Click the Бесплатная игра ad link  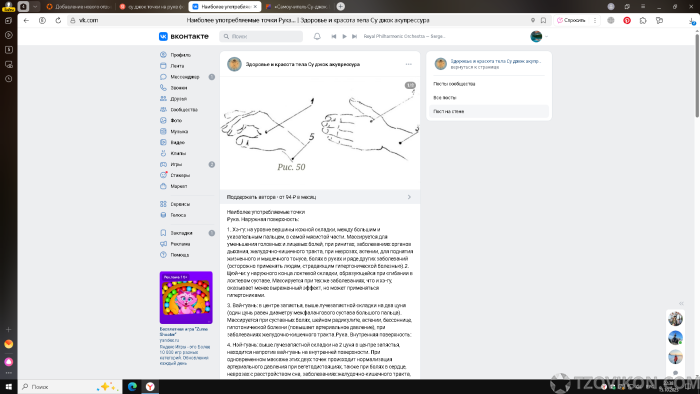coord(184,332)
